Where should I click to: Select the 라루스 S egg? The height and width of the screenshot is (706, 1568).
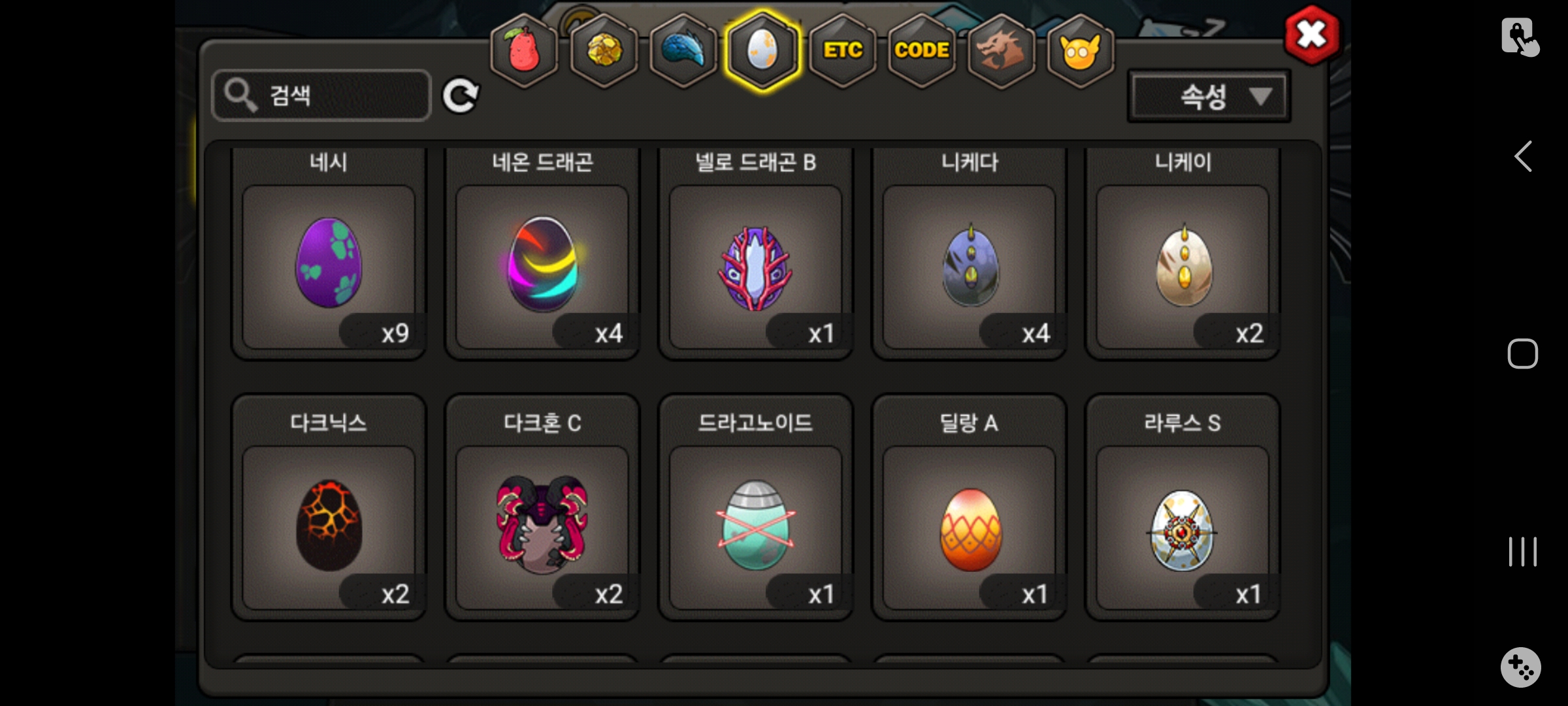point(1183,507)
